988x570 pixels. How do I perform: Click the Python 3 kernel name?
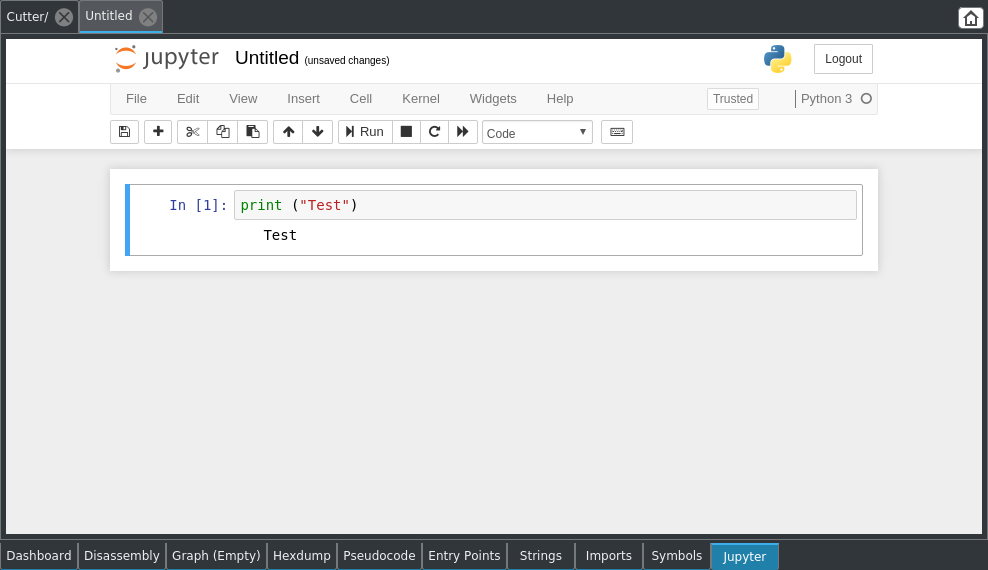point(826,99)
